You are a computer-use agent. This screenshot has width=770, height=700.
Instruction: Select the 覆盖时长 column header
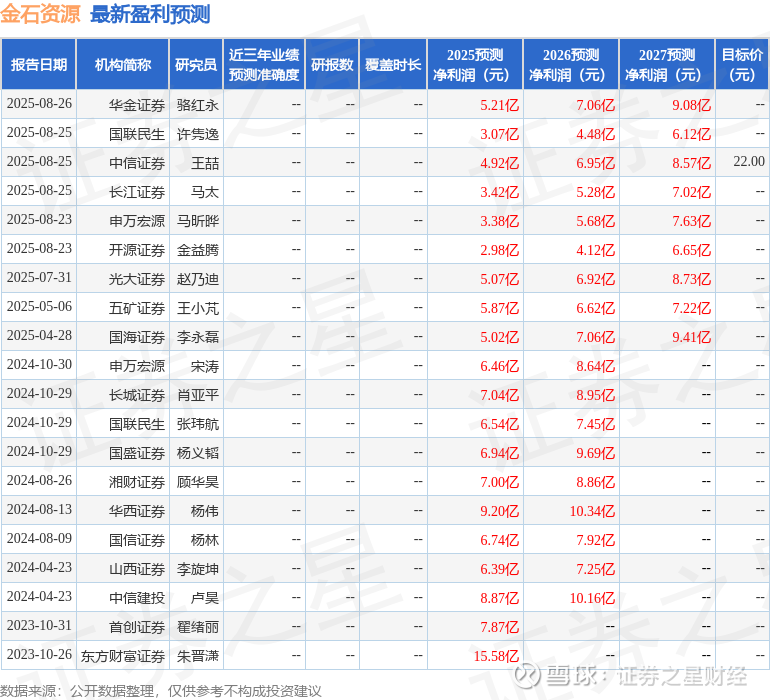pos(393,64)
